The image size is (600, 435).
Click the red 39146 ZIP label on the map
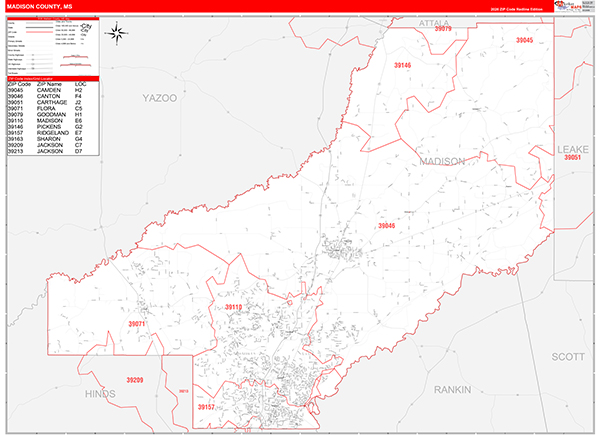(403, 65)
